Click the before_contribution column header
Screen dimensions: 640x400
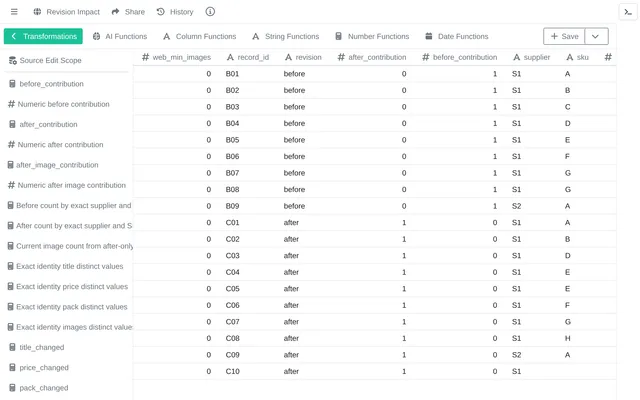coord(460,57)
